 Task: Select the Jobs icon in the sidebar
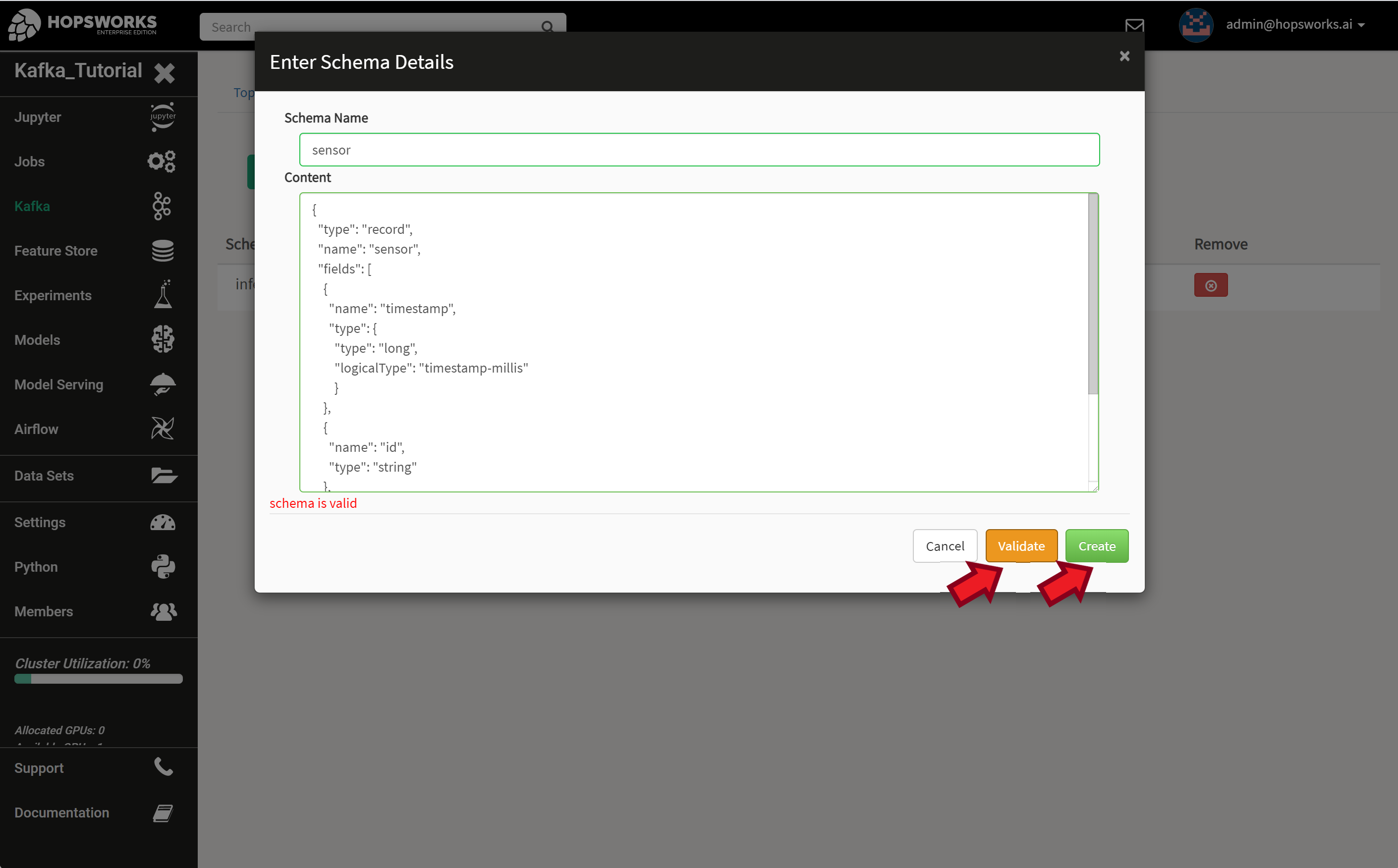(162, 162)
